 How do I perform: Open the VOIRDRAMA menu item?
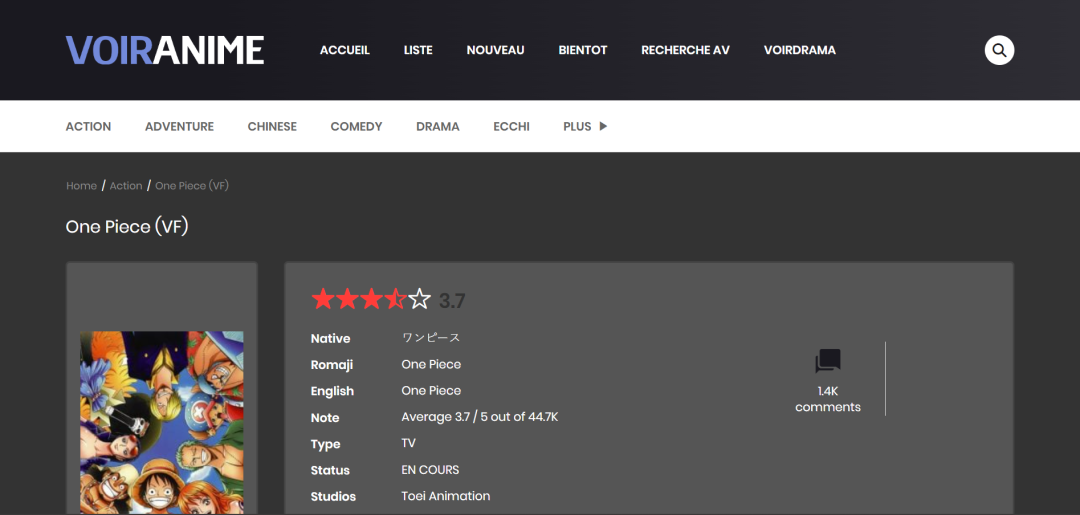pyautogui.click(x=800, y=50)
